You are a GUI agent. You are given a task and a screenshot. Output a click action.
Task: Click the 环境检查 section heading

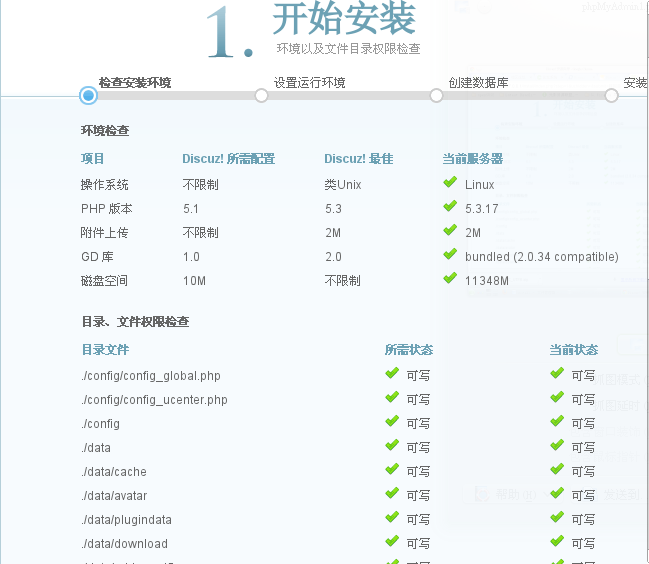coord(105,131)
